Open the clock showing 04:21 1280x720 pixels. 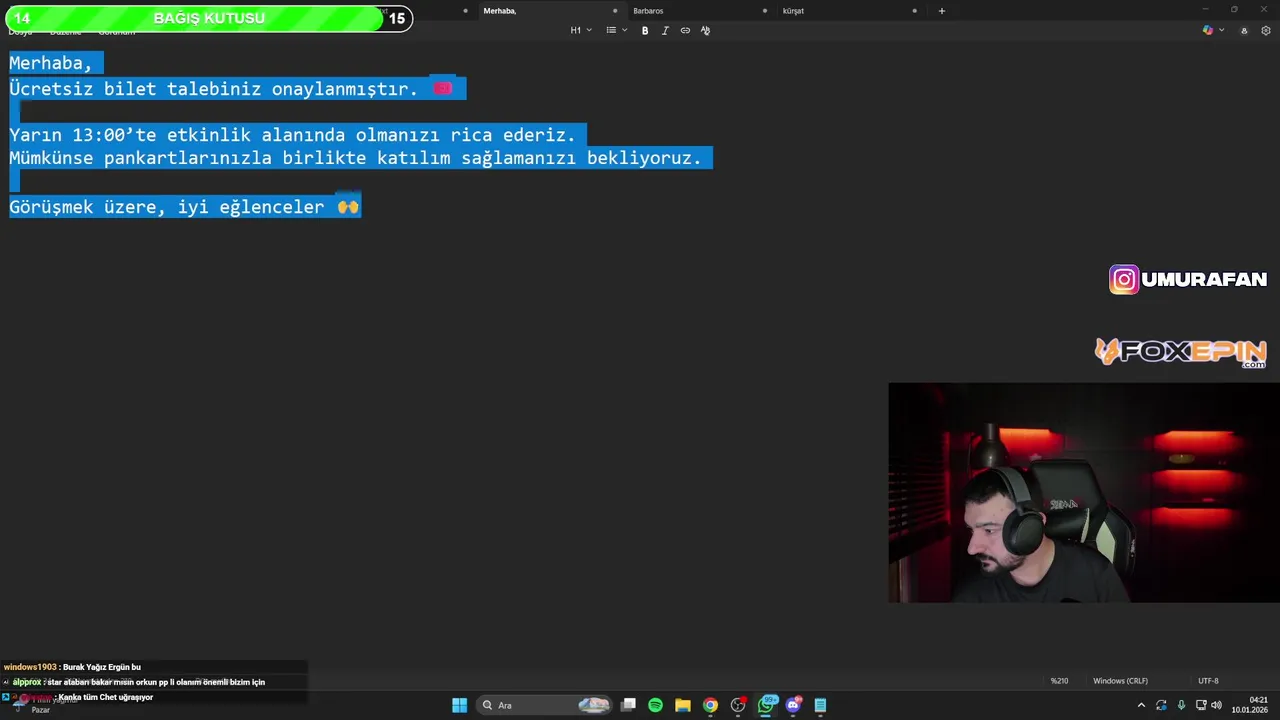pos(1249,705)
